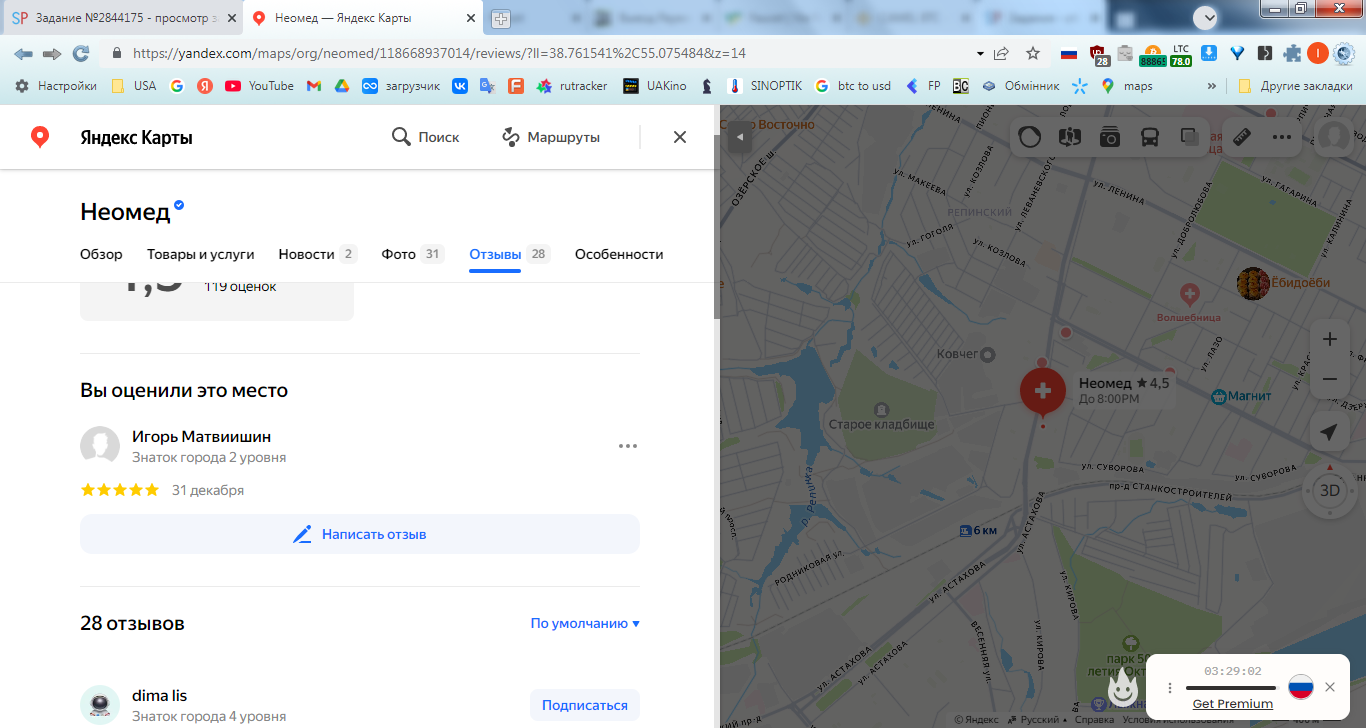This screenshot has width=1366, height=728.
Task: Click the my location arrow button
Action: [x=1329, y=432]
